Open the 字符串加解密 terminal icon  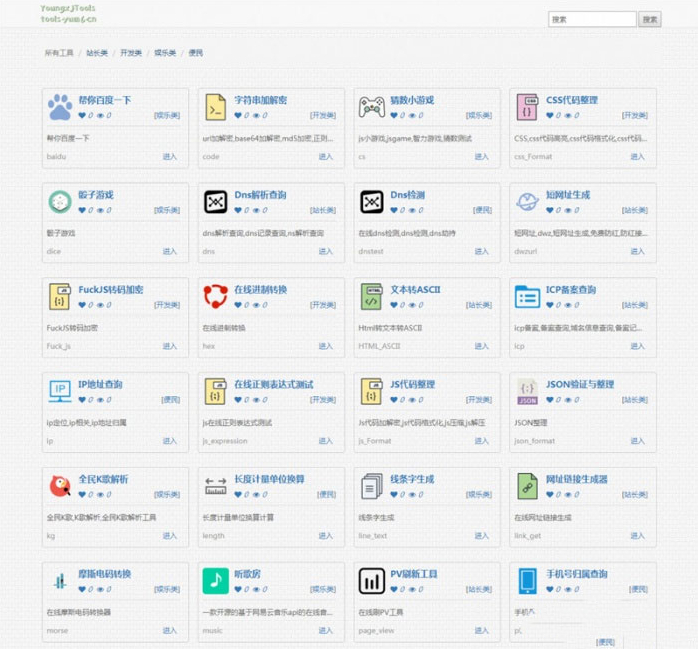(215, 107)
